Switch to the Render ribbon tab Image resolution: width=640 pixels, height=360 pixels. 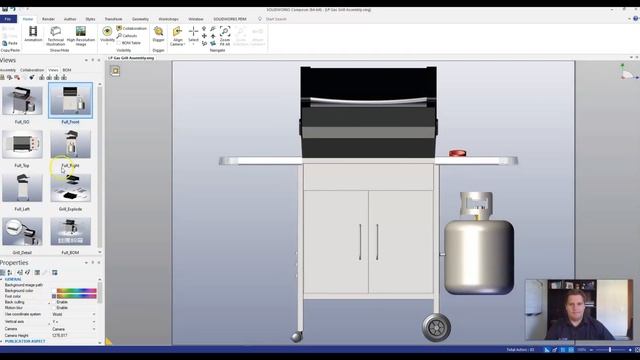coord(48,19)
